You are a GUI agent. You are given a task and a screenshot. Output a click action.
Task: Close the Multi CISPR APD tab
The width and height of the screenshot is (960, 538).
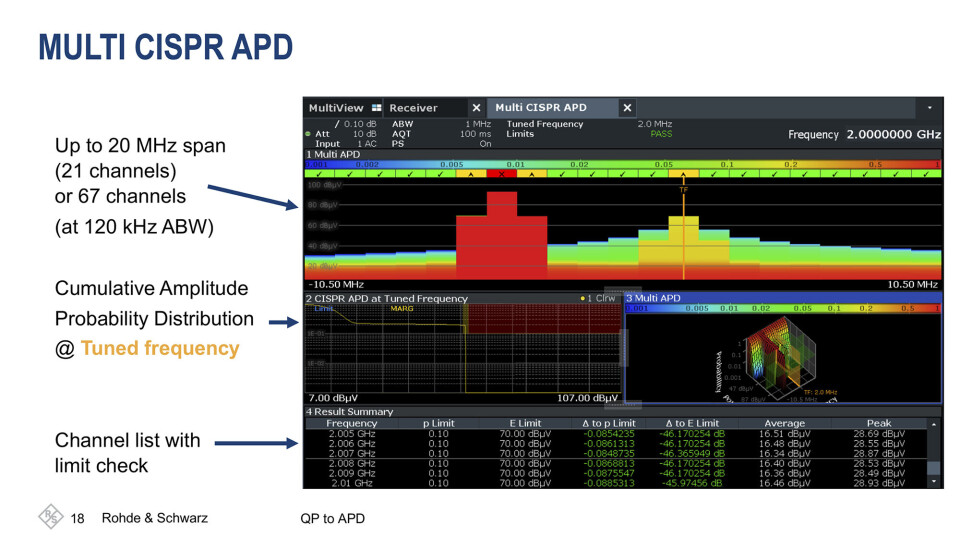click(627, 108)
